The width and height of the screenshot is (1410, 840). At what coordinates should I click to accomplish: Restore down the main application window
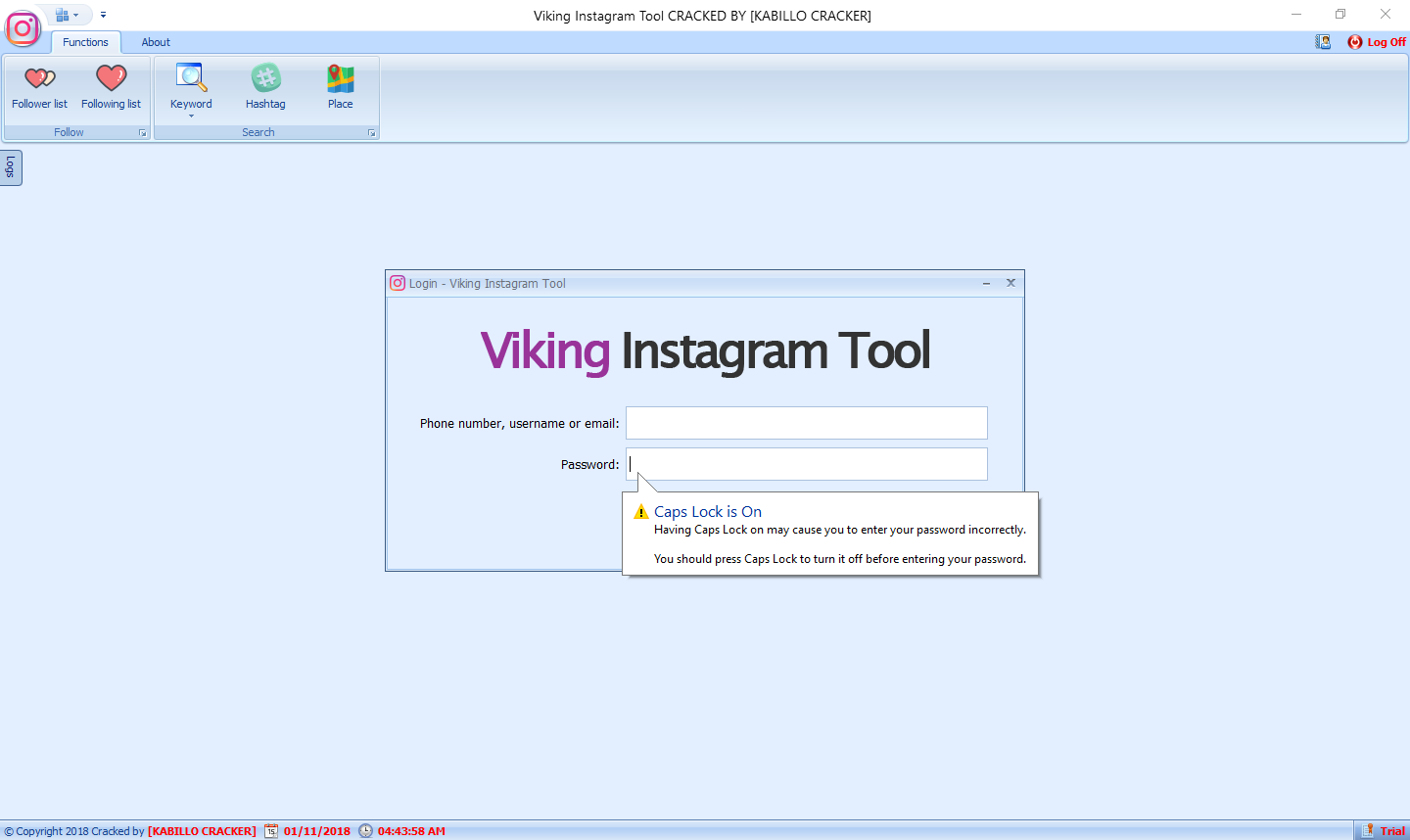[x=1340, y=15]
